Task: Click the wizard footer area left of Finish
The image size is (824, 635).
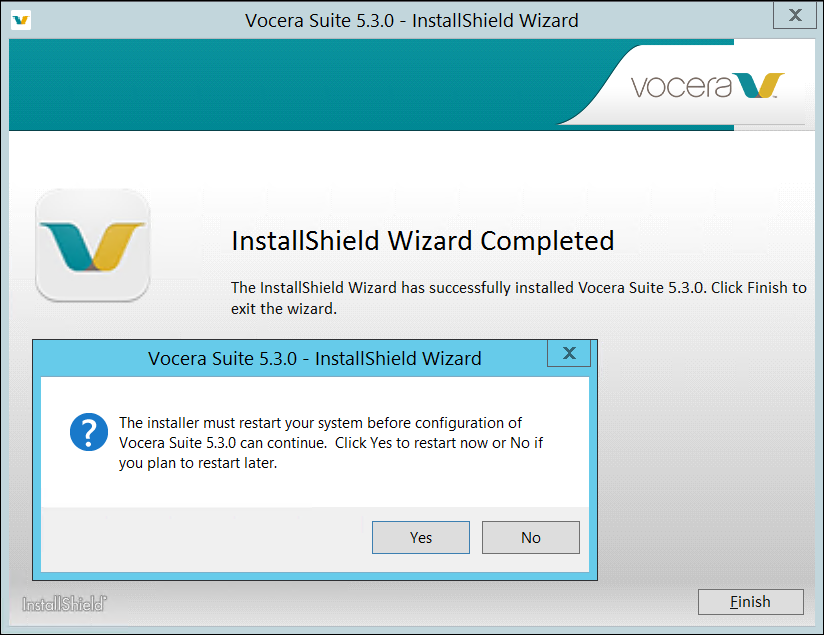Action: pyautogui.click(x=400, y=602)
